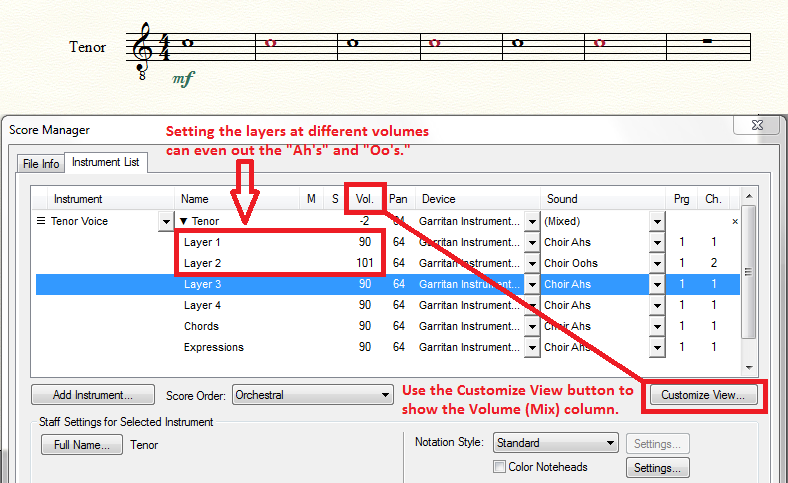Select the Instrument List tab

click(x=104, y=162)
